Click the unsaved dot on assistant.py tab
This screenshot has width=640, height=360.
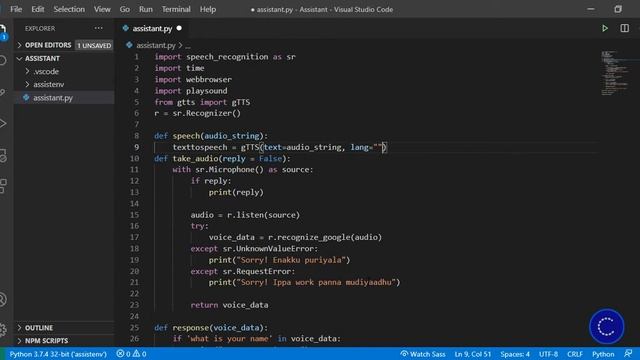coord(179,28)
